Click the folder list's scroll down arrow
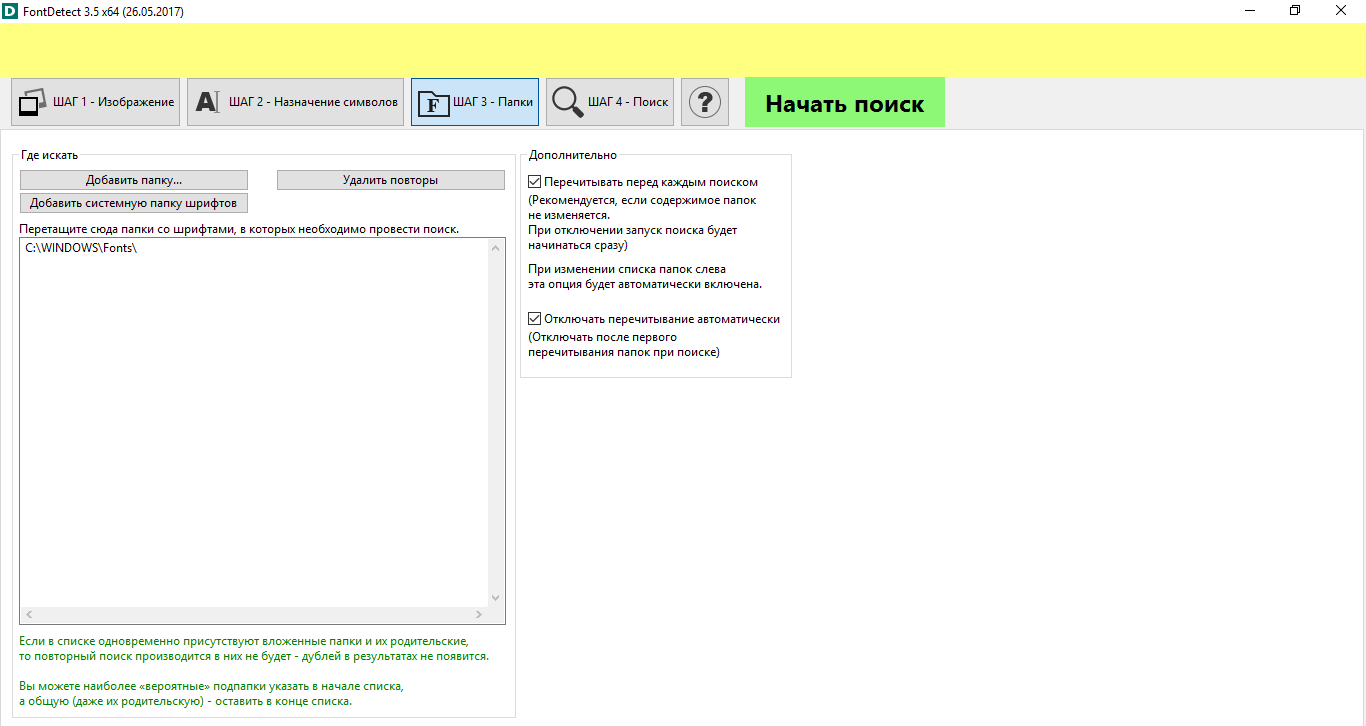This screenshot has height=726, width=1366. pyautogui.click(x=496, y=598)
